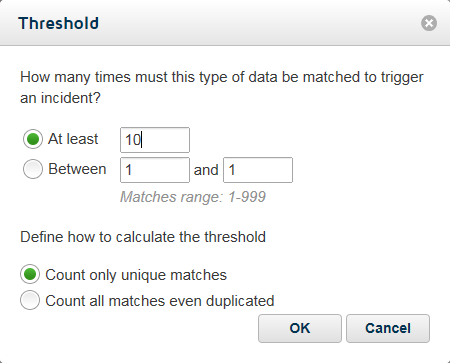Focus the At least value field containing 10

[x=155, y=140]
